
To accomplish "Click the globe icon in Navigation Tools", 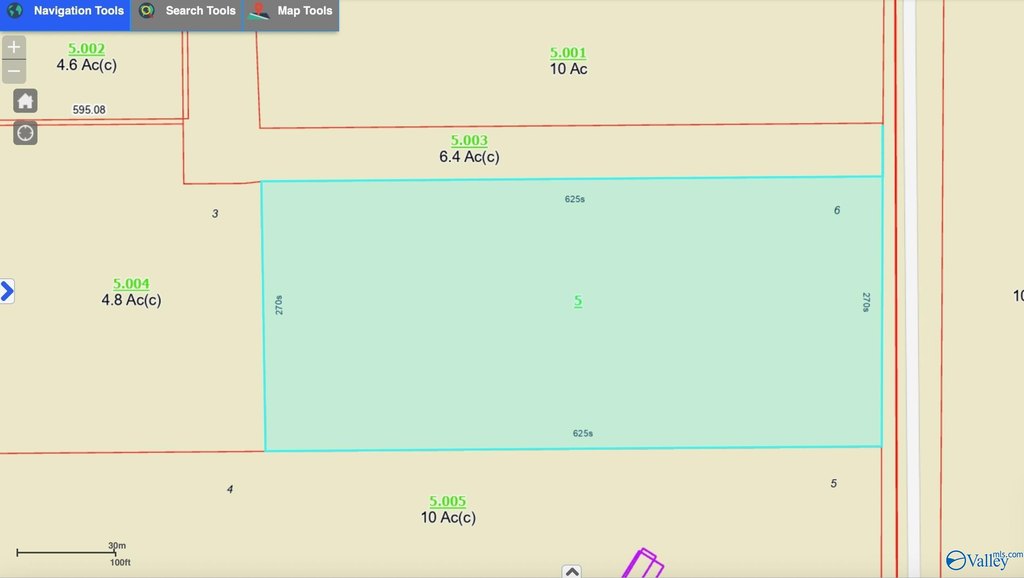I will point(15,11).
